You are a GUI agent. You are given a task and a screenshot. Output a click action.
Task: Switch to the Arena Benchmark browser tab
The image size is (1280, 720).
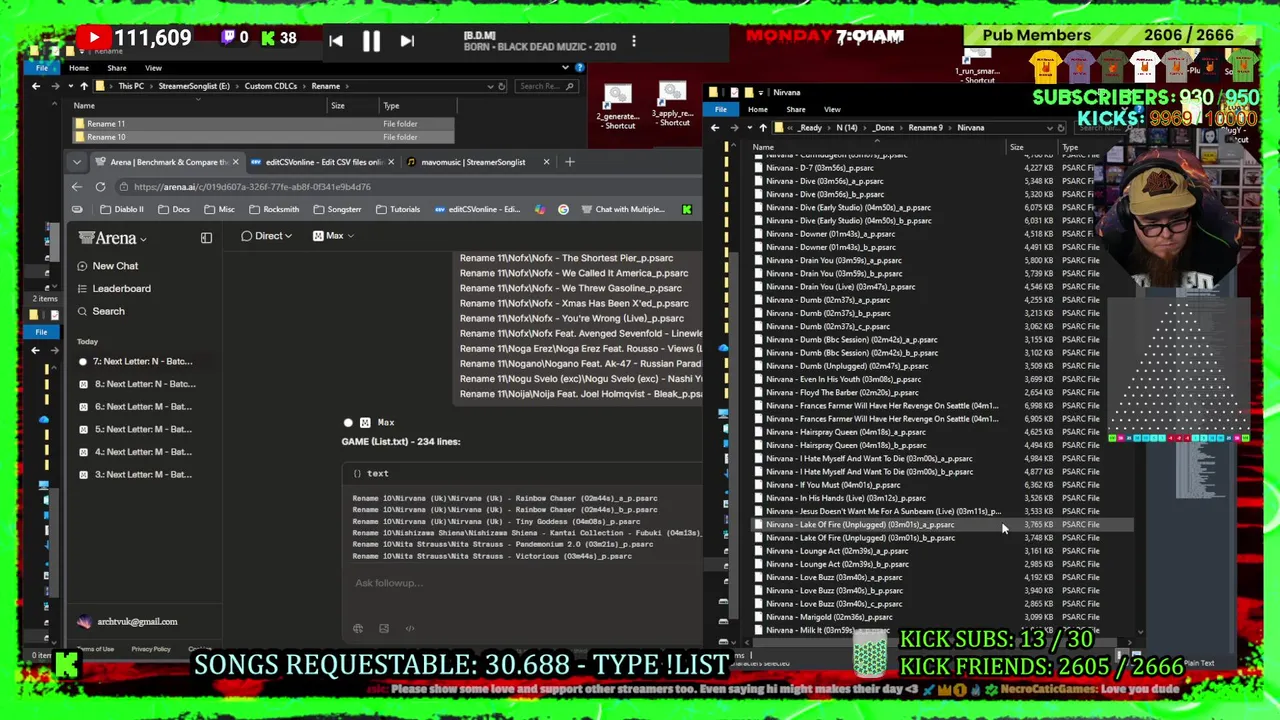pos(166,162)
